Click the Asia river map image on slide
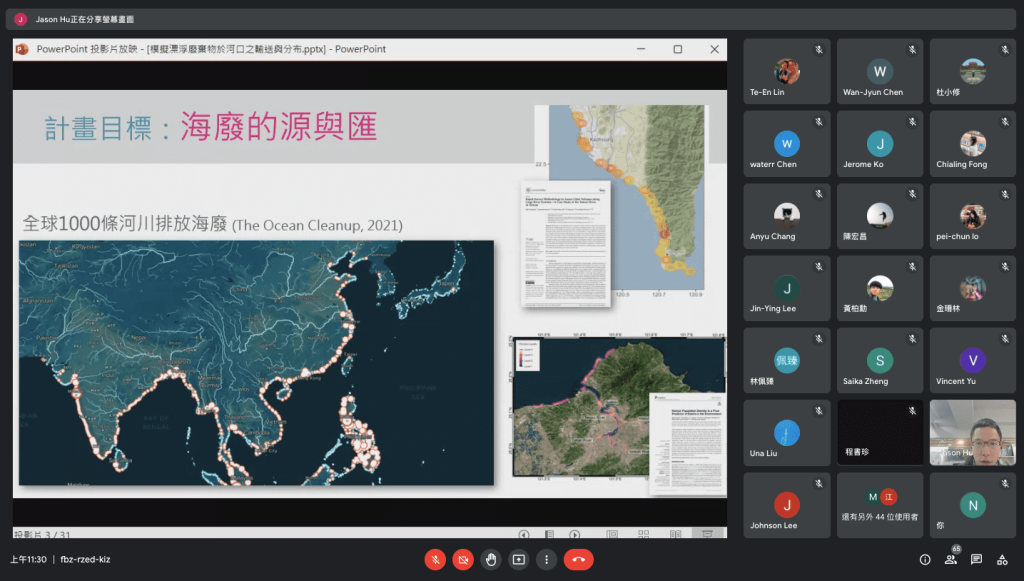 pos(256,362)
